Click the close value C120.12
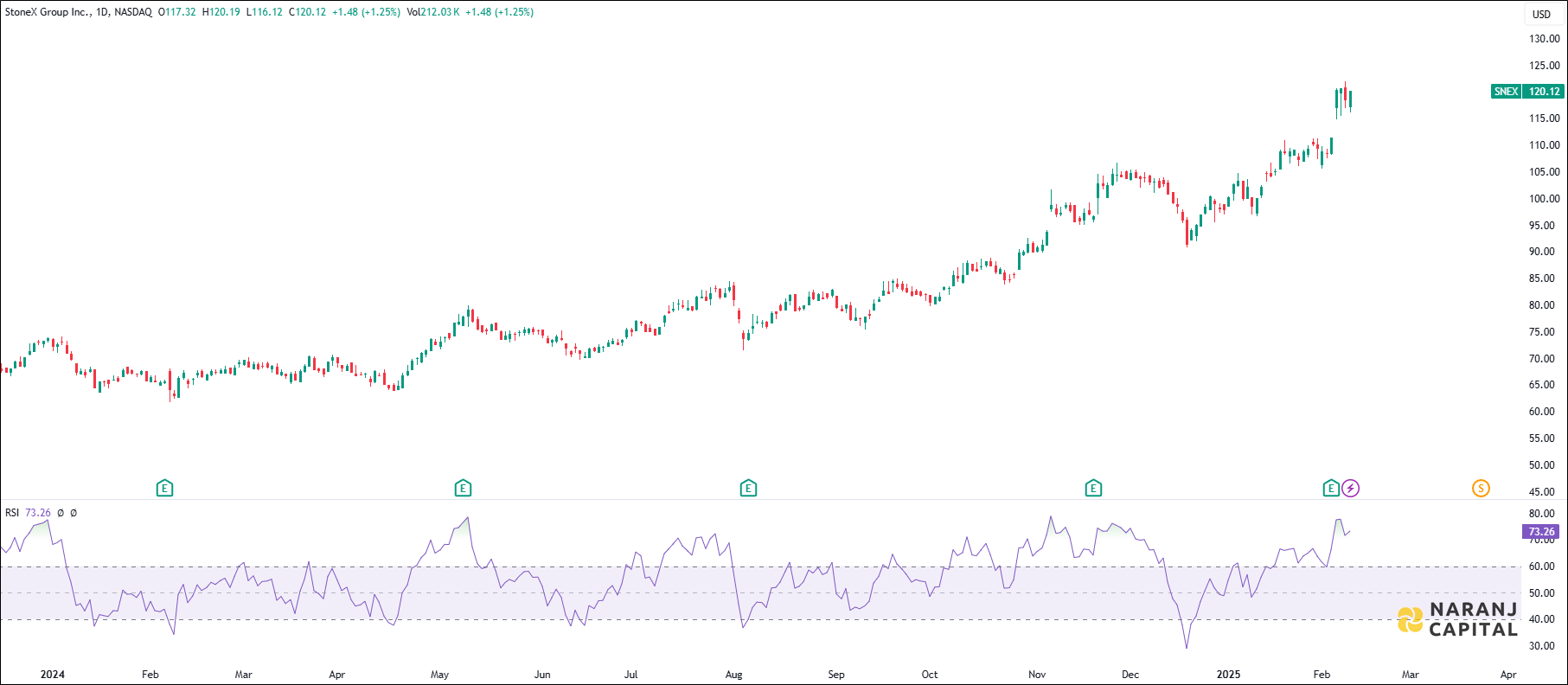The width and height of the screenshot is (1568, 685). click(x=307, y=12)
